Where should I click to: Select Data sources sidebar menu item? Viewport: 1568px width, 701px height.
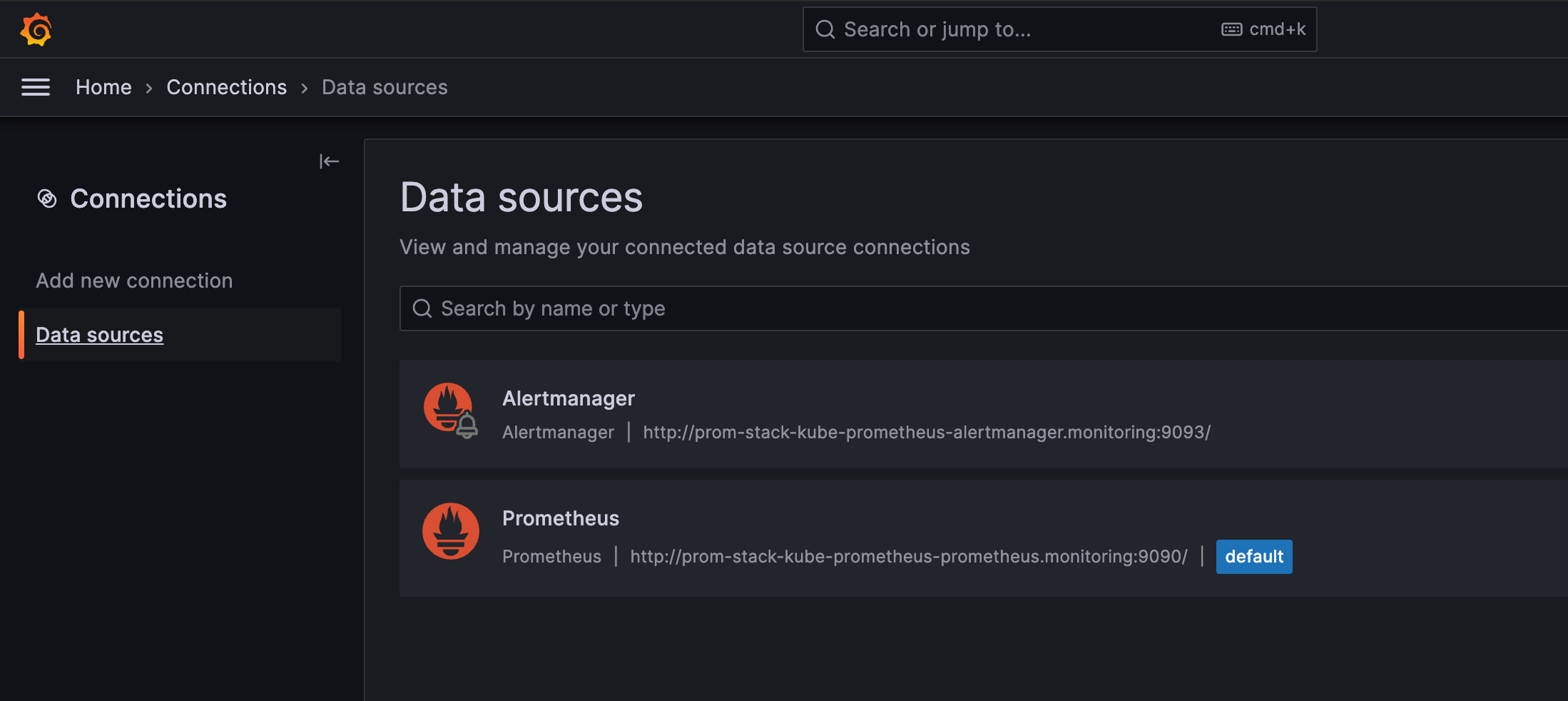click(x=100, y=335)
